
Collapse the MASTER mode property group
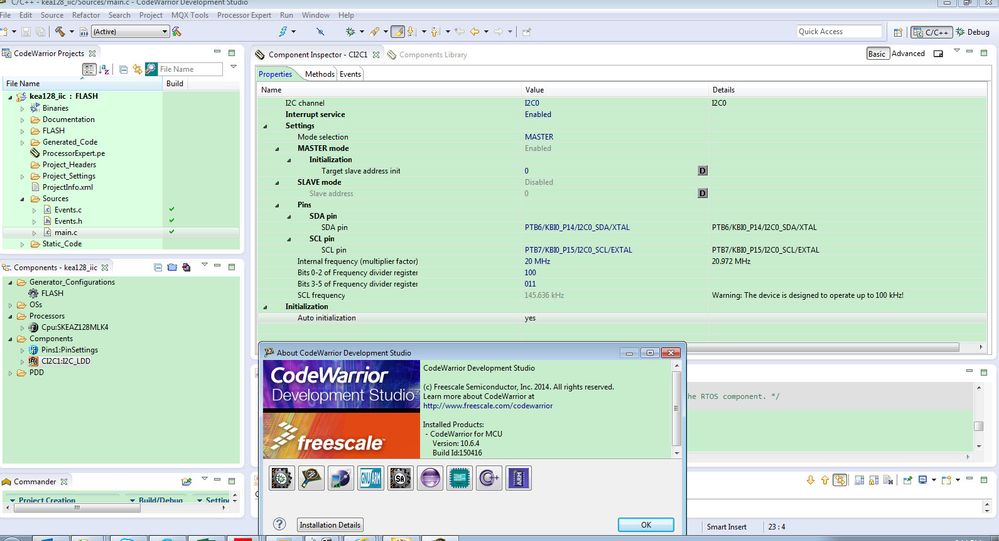[277, 148]
